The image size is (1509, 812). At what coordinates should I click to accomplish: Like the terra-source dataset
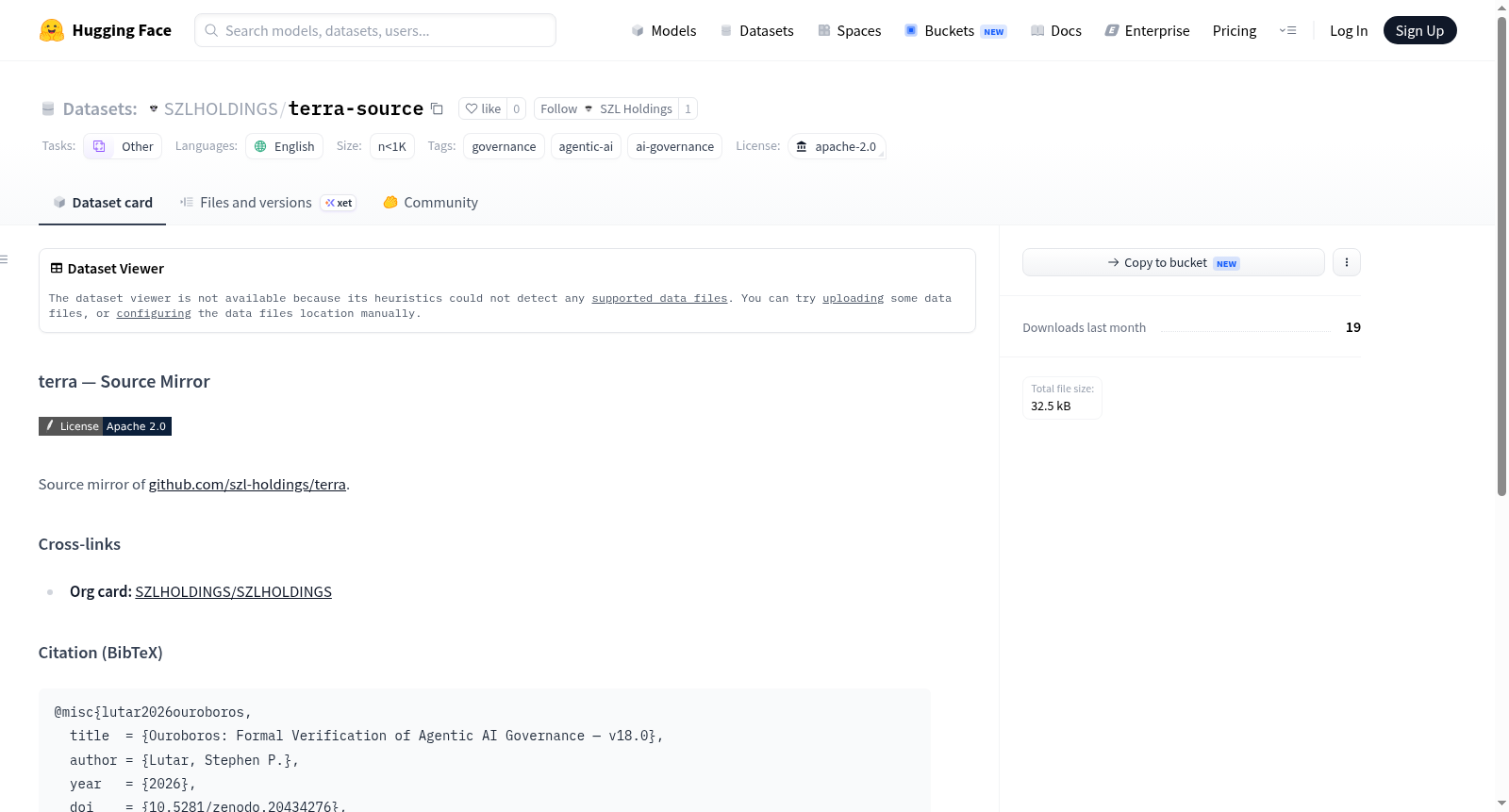click(x=483, y=108)
